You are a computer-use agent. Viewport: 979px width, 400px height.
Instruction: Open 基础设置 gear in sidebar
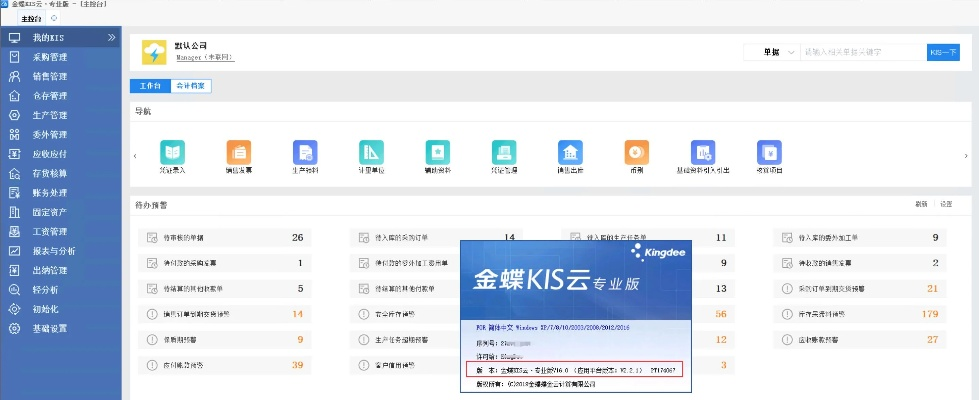14,328
